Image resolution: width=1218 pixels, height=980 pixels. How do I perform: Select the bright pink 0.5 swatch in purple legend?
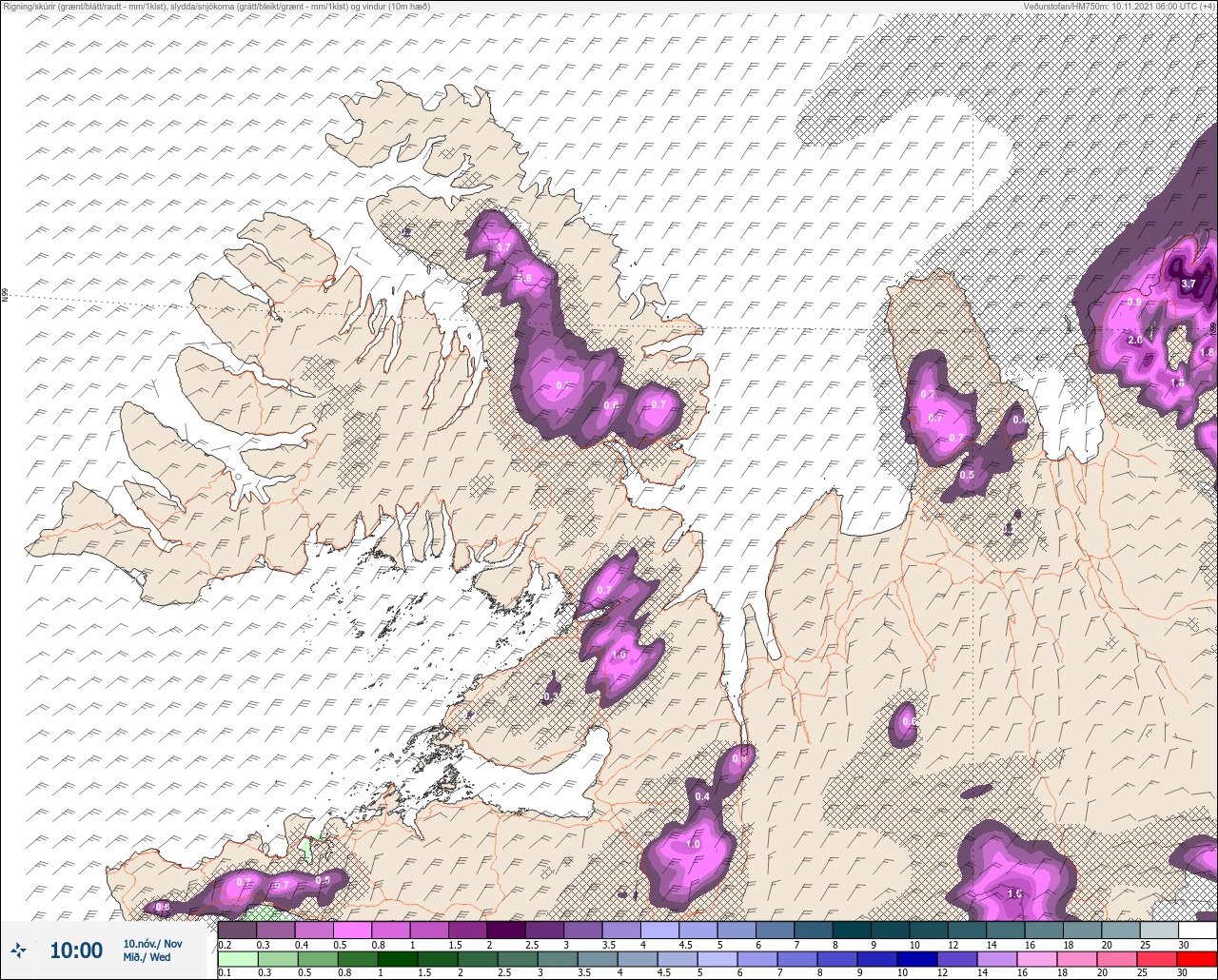353,930
